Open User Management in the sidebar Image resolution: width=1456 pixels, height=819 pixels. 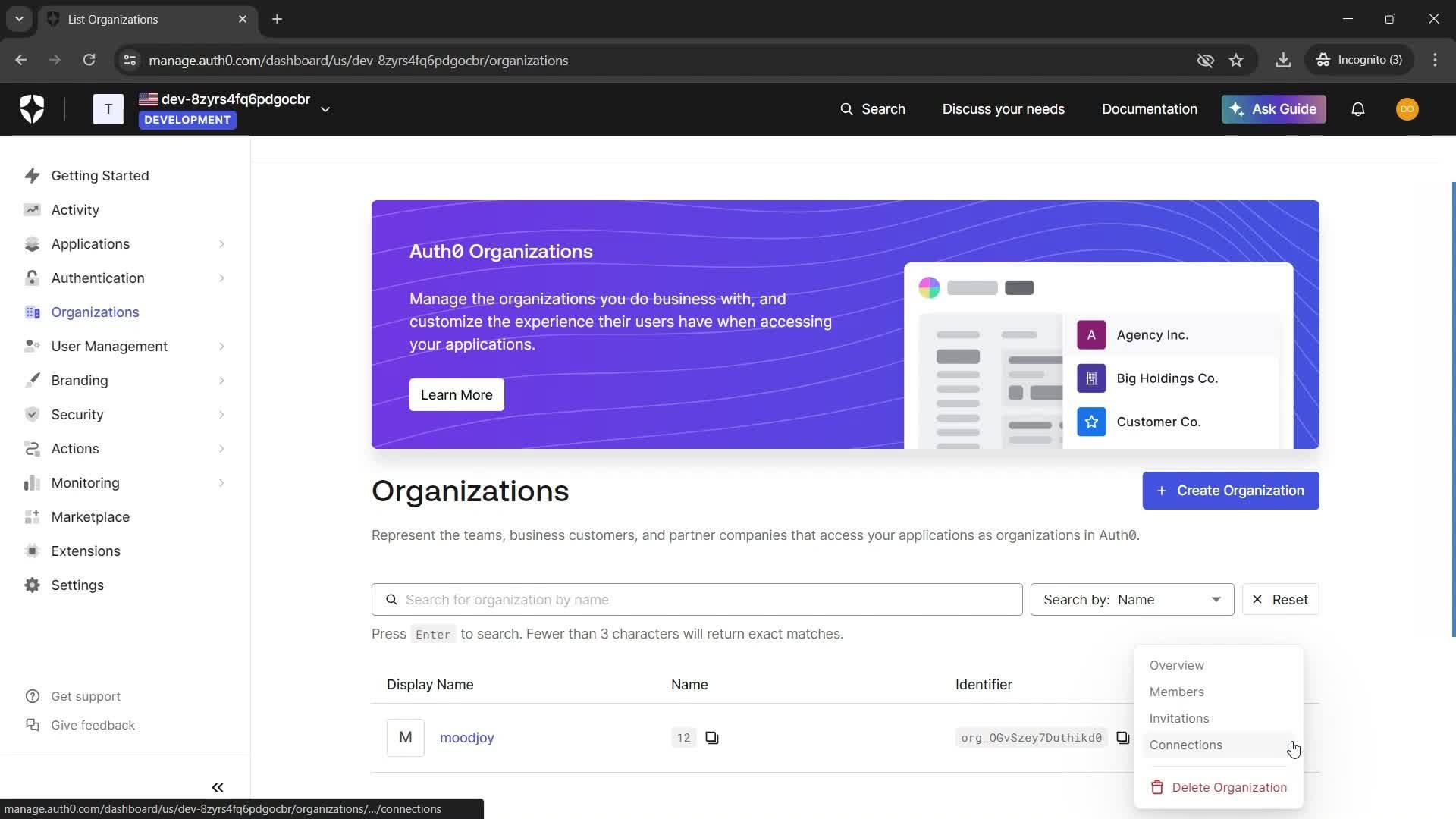click(109, 347)
